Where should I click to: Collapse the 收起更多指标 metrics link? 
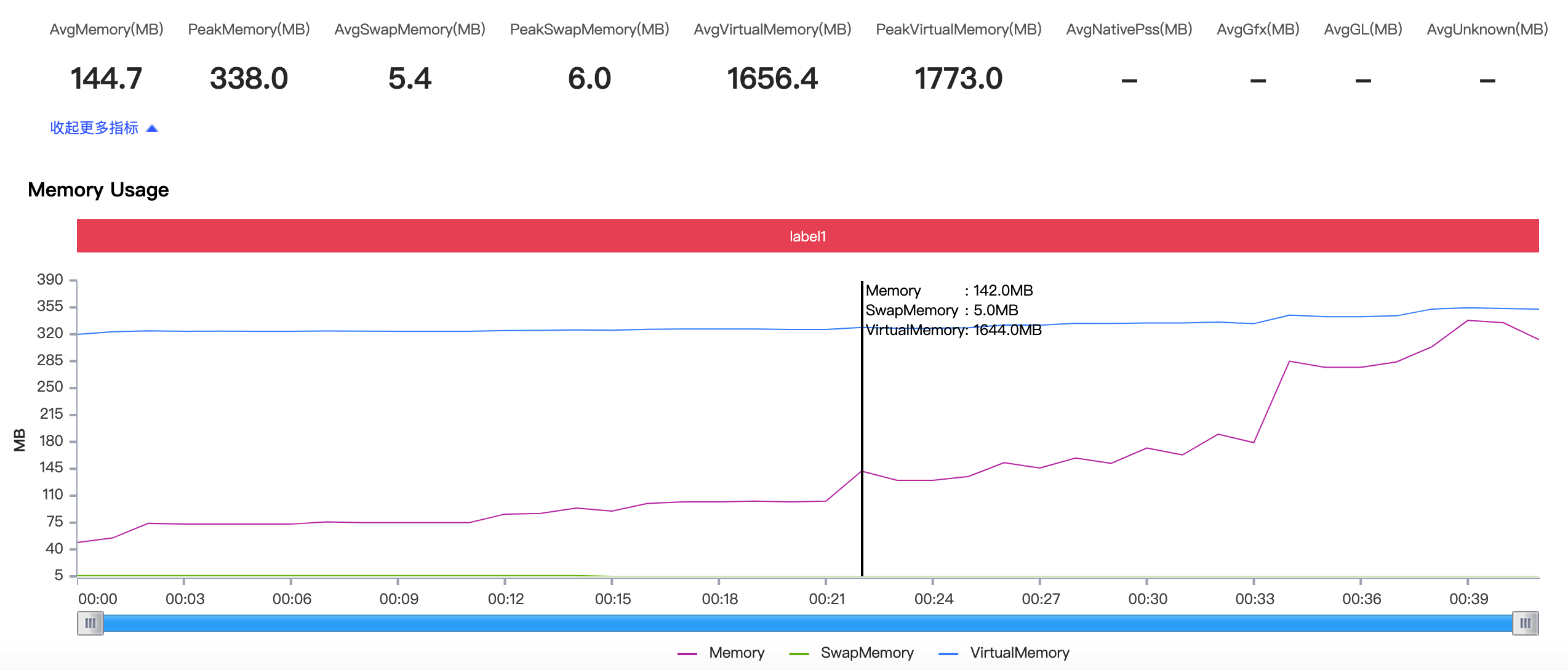click(94, 127)
